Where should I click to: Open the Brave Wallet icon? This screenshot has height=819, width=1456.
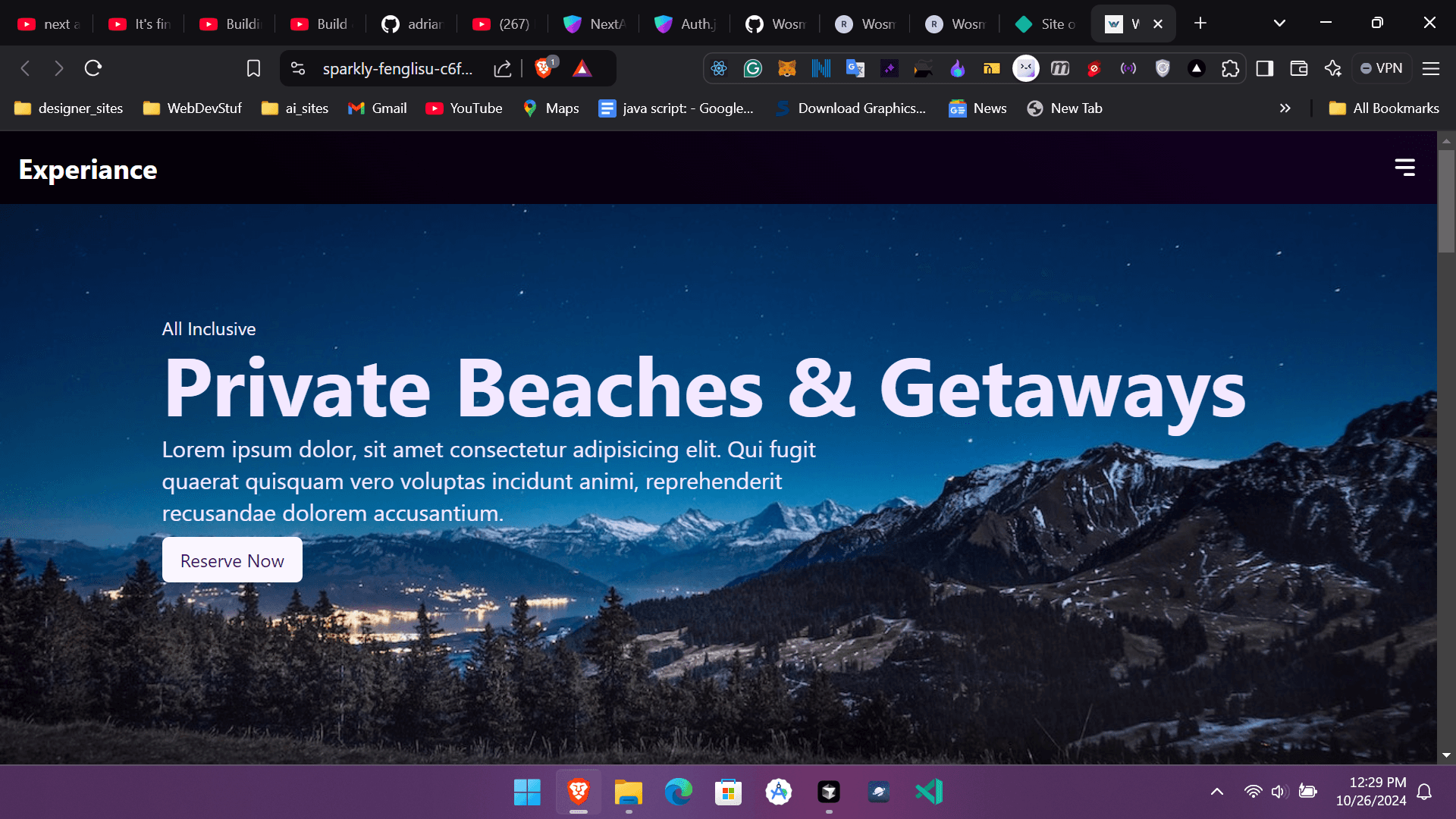coord(1298,68)
